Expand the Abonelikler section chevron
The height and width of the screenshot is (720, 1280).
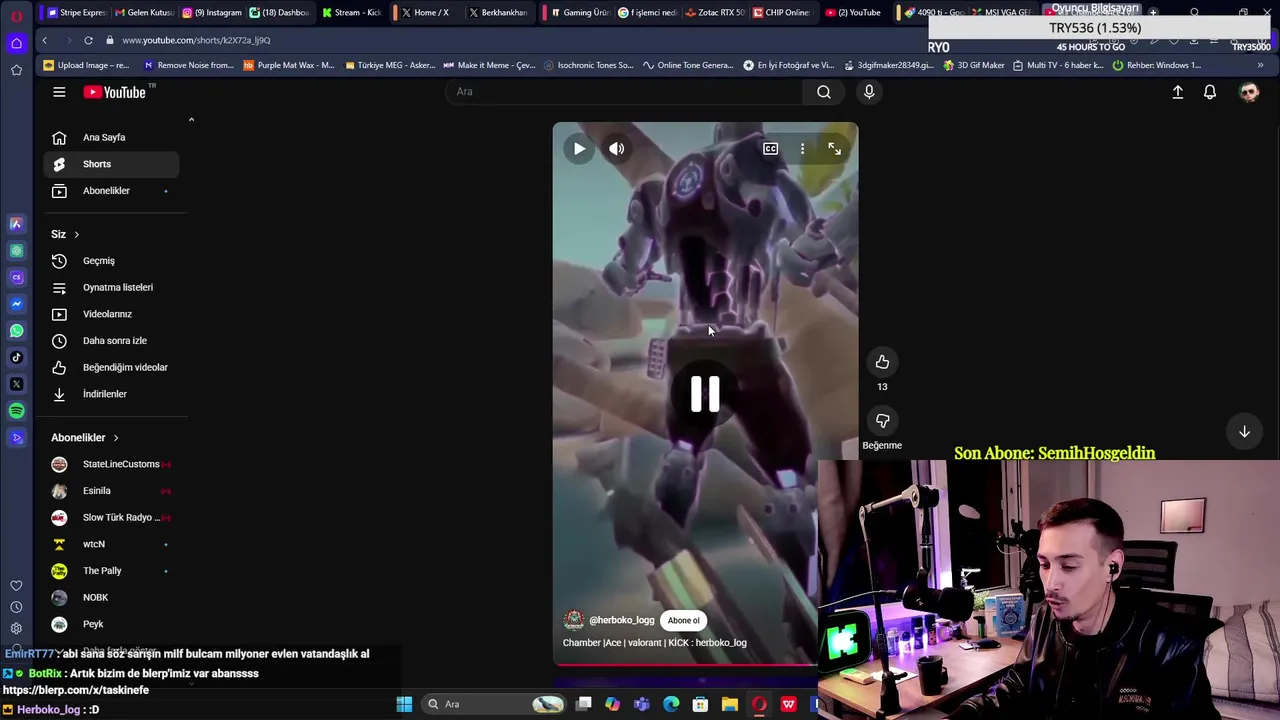coord(115,438)
